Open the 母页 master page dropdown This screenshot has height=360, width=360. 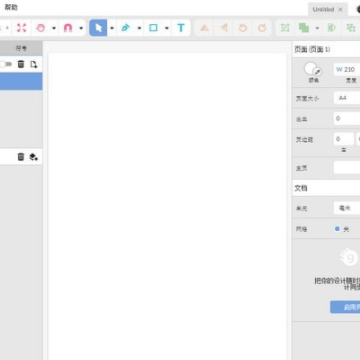347,168
